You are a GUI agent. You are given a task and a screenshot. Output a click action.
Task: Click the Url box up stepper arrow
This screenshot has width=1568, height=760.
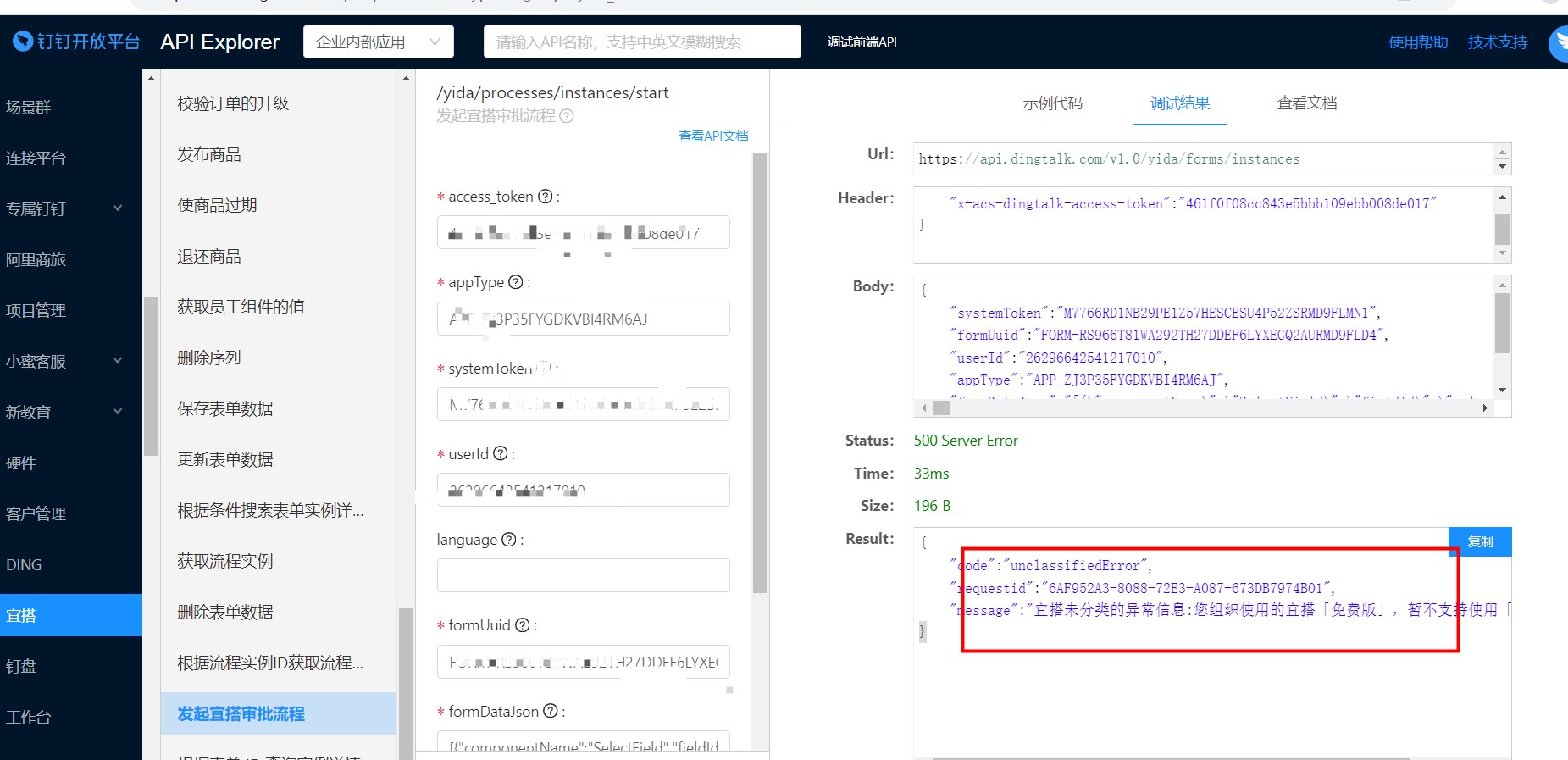(x=1502, y=153)
